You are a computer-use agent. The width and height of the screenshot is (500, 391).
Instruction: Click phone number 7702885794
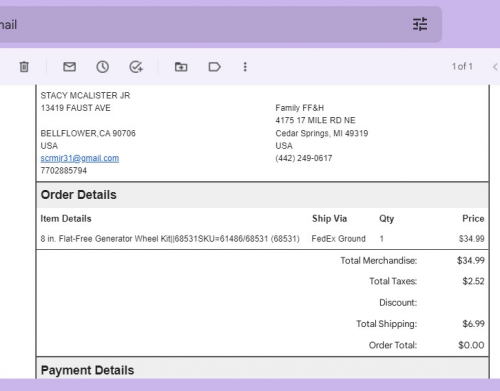[x=64, y=171]
